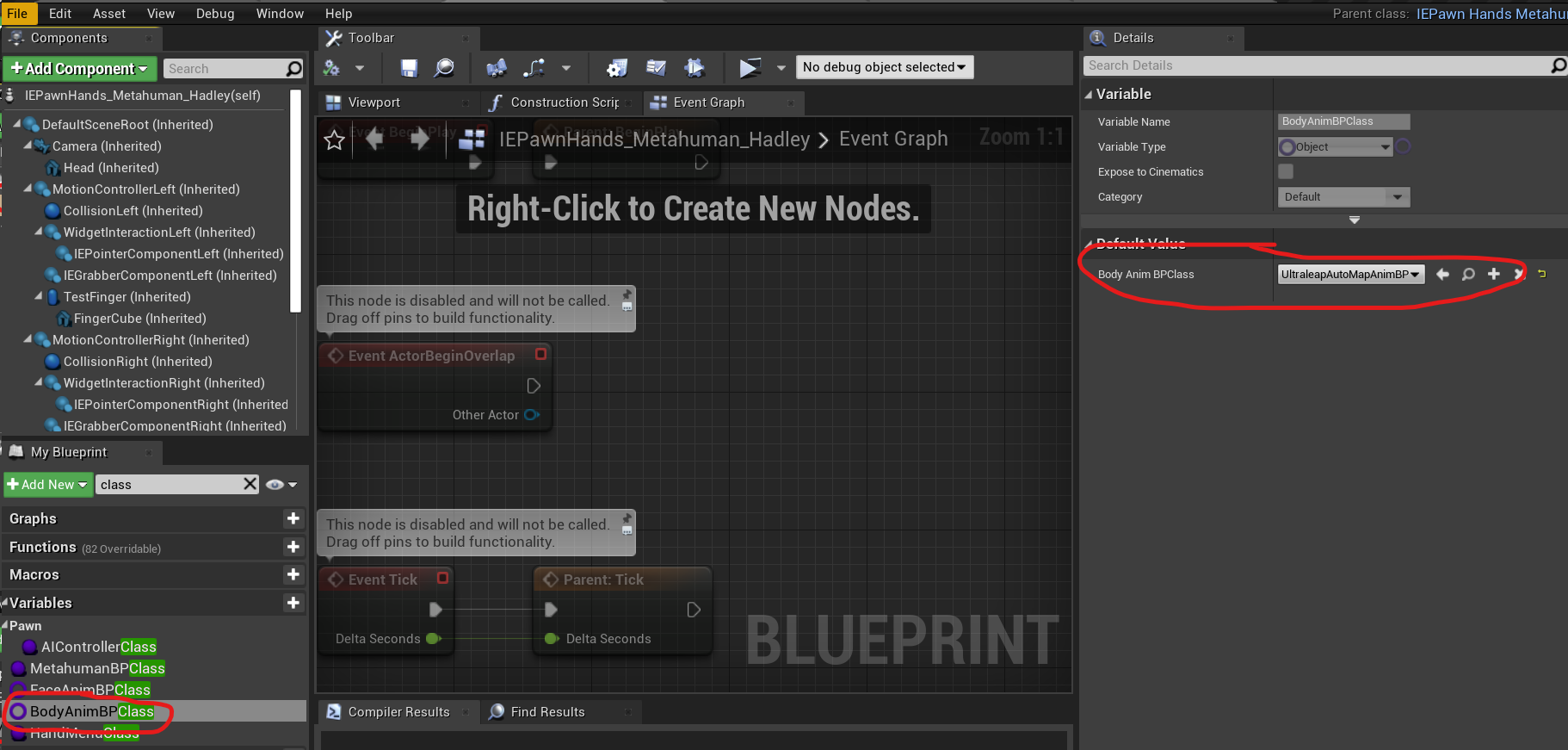Open My Blueprint view options eye menu
The width and height of the screenshot is (1568, 750).
[281, 485]
